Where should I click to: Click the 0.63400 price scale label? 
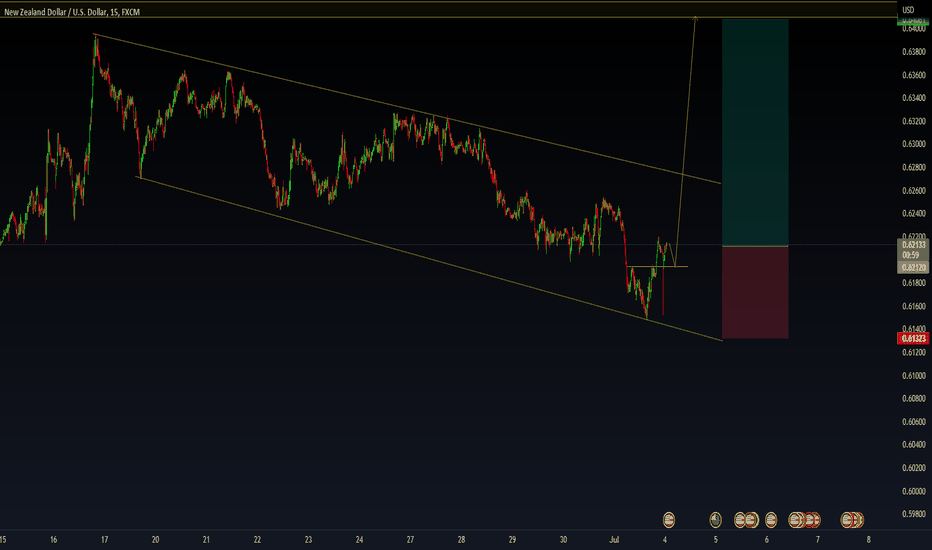coord(914,98)
